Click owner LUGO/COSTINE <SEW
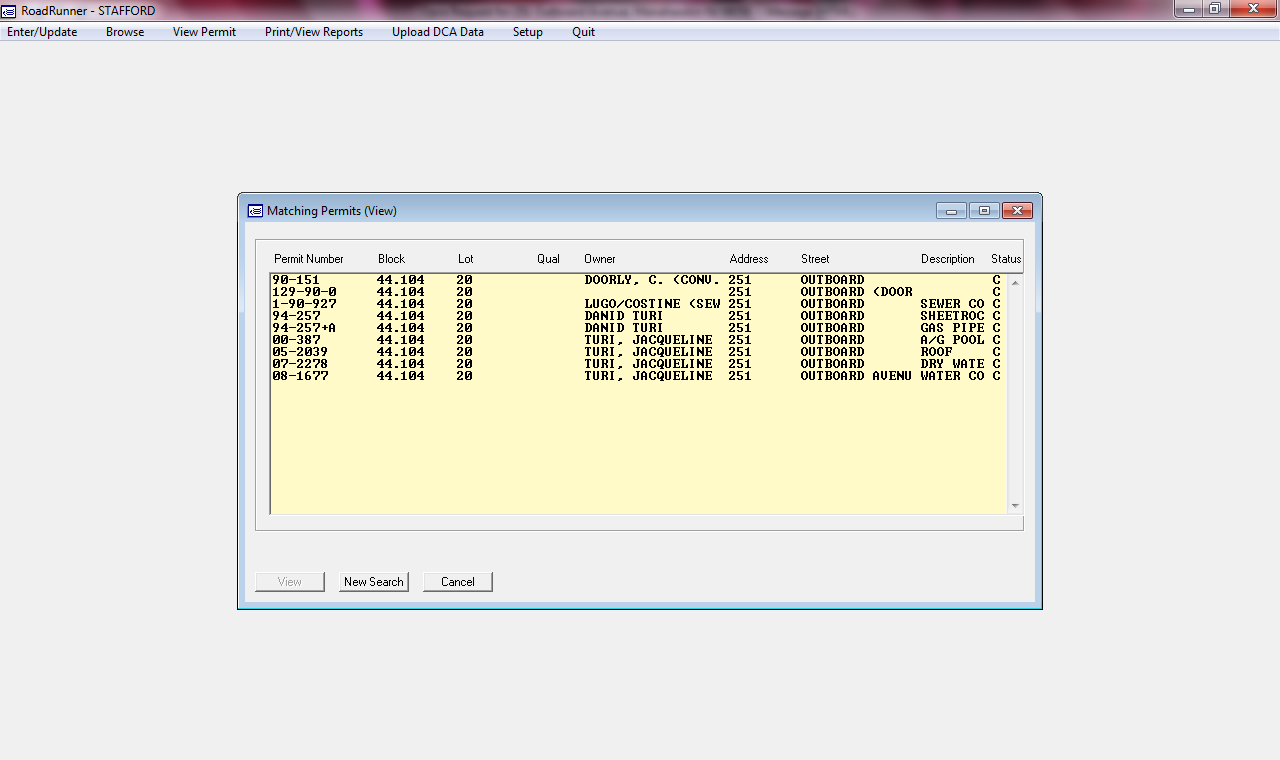Viewport: 1280px width, 760px height. (x=652, y=304)
